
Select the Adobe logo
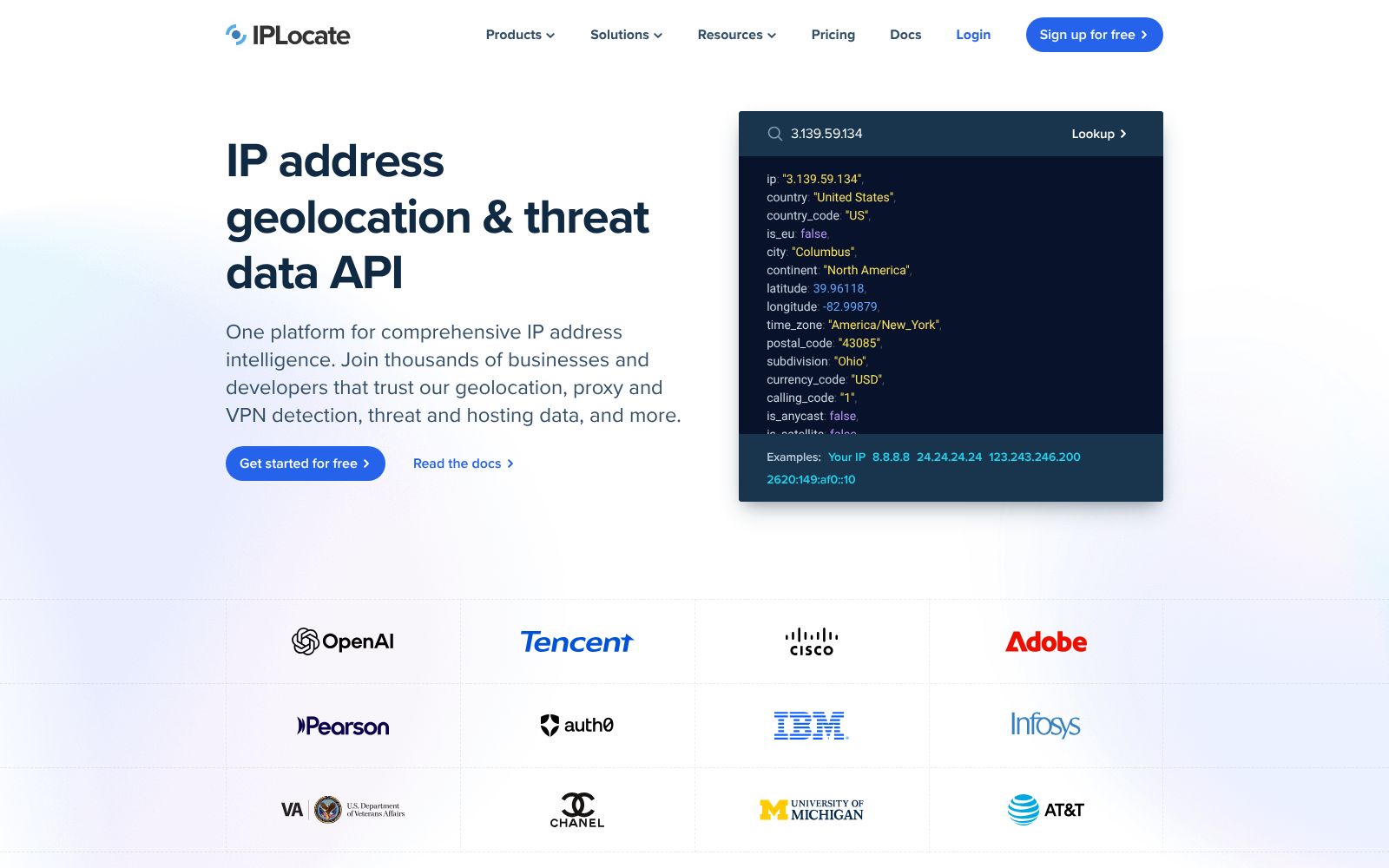(x=1046, y=642)
